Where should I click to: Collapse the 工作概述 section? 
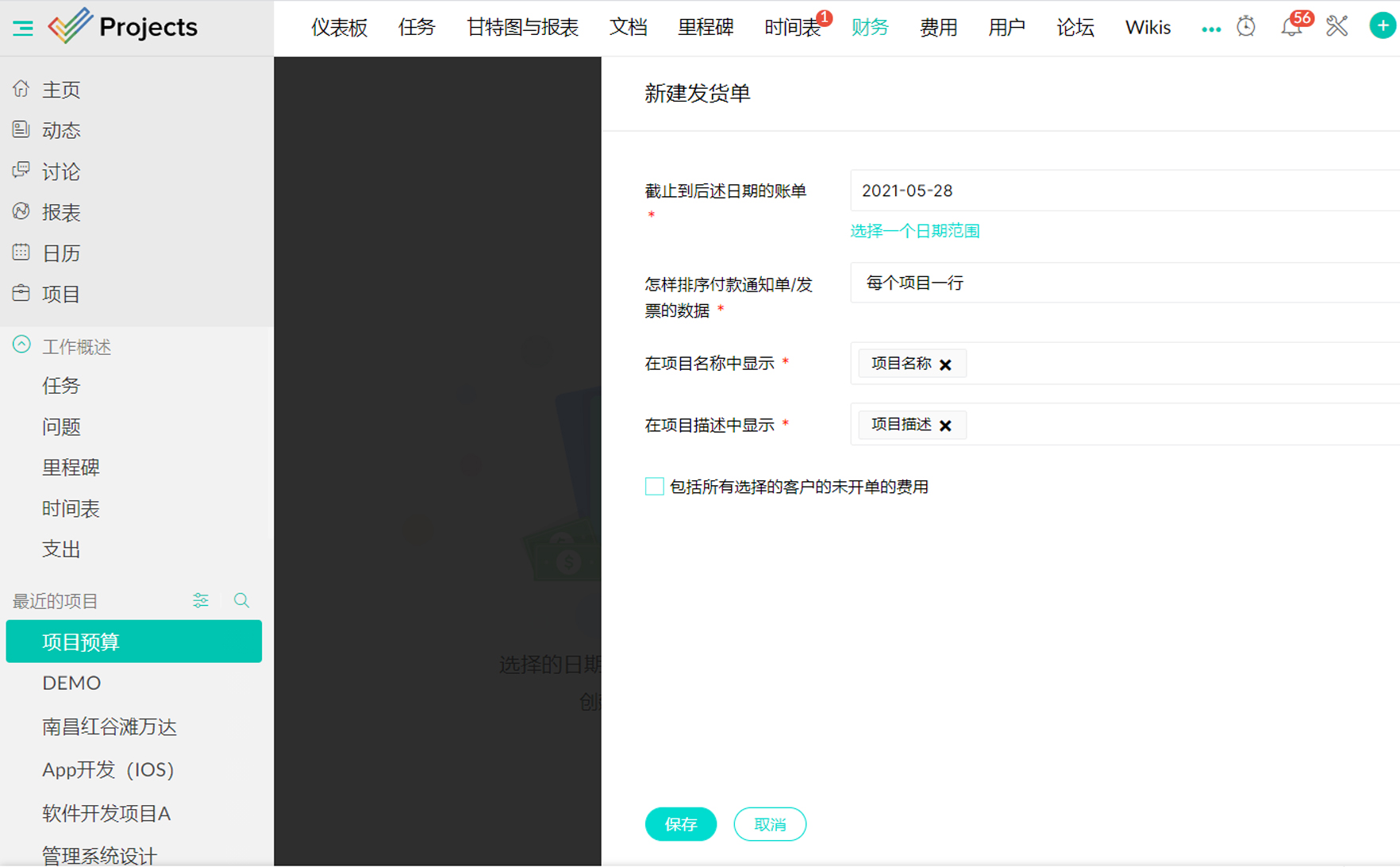point(21,345)
